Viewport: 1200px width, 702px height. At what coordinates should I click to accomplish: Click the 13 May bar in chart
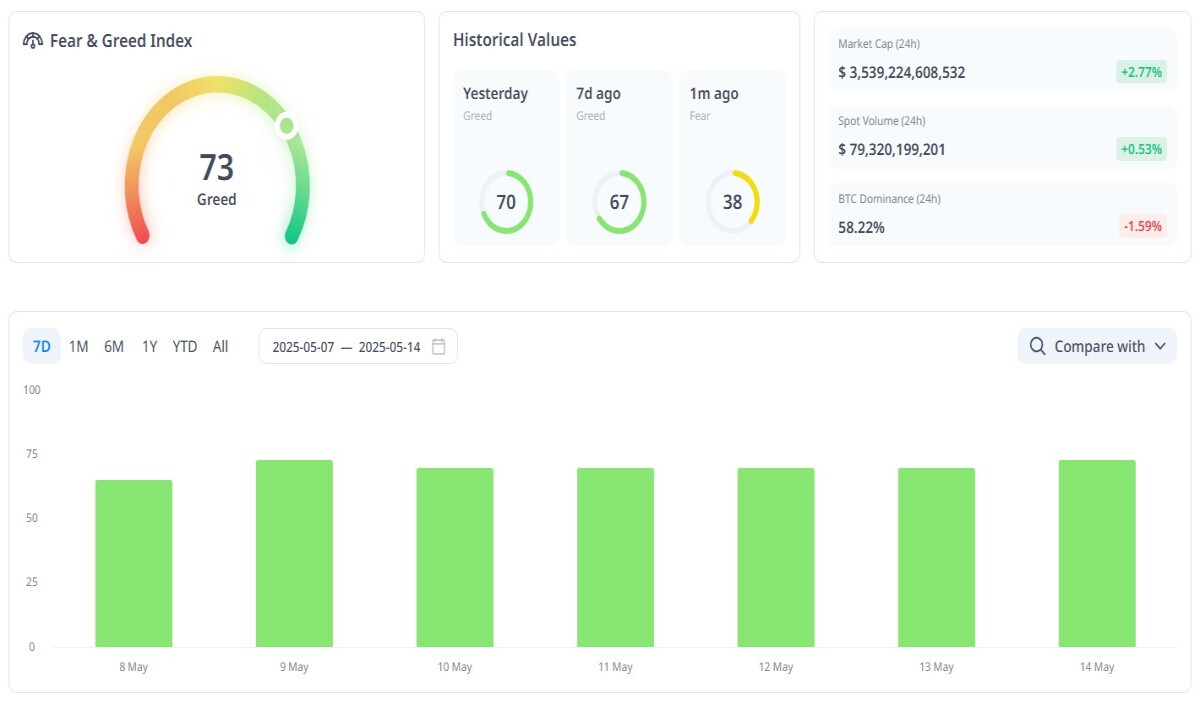pyautogui.click(x=936, y=557)
